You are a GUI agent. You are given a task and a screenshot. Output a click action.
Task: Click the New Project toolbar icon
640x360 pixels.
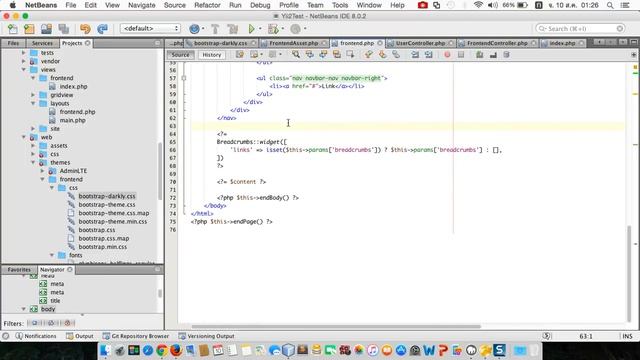[29, 29]
